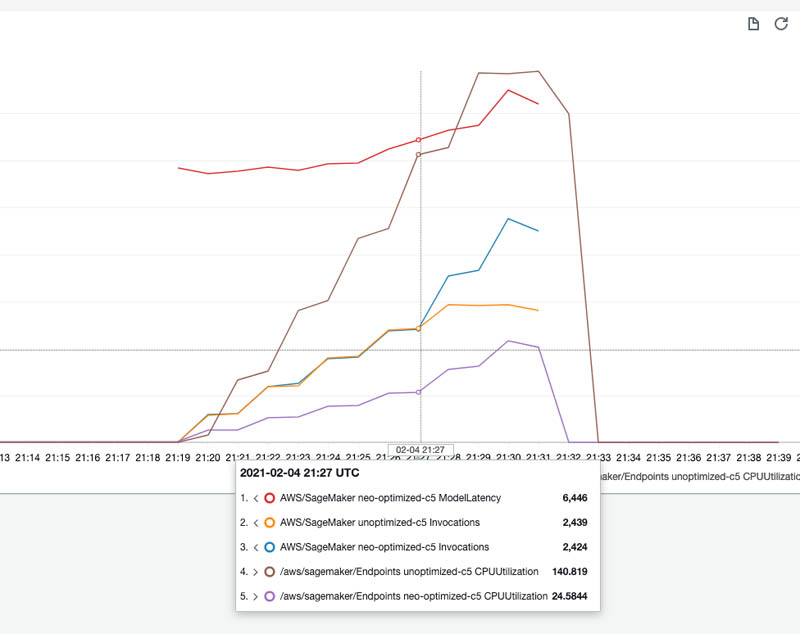The height and width of the screenshot is (634, 800).
Task: Select AWS/SageMaker neo-optimized-c5 ModelLatency row
Action: point(414,498)
